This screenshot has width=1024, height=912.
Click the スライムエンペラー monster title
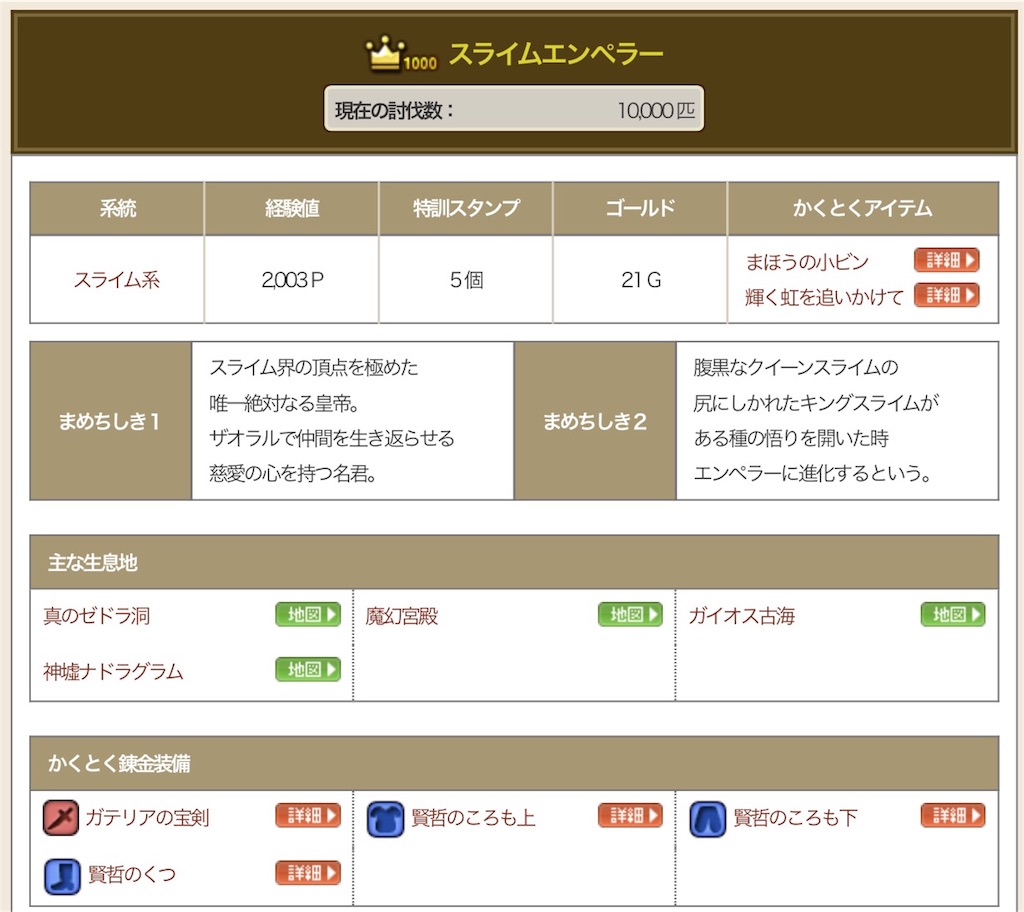(556, 54)
